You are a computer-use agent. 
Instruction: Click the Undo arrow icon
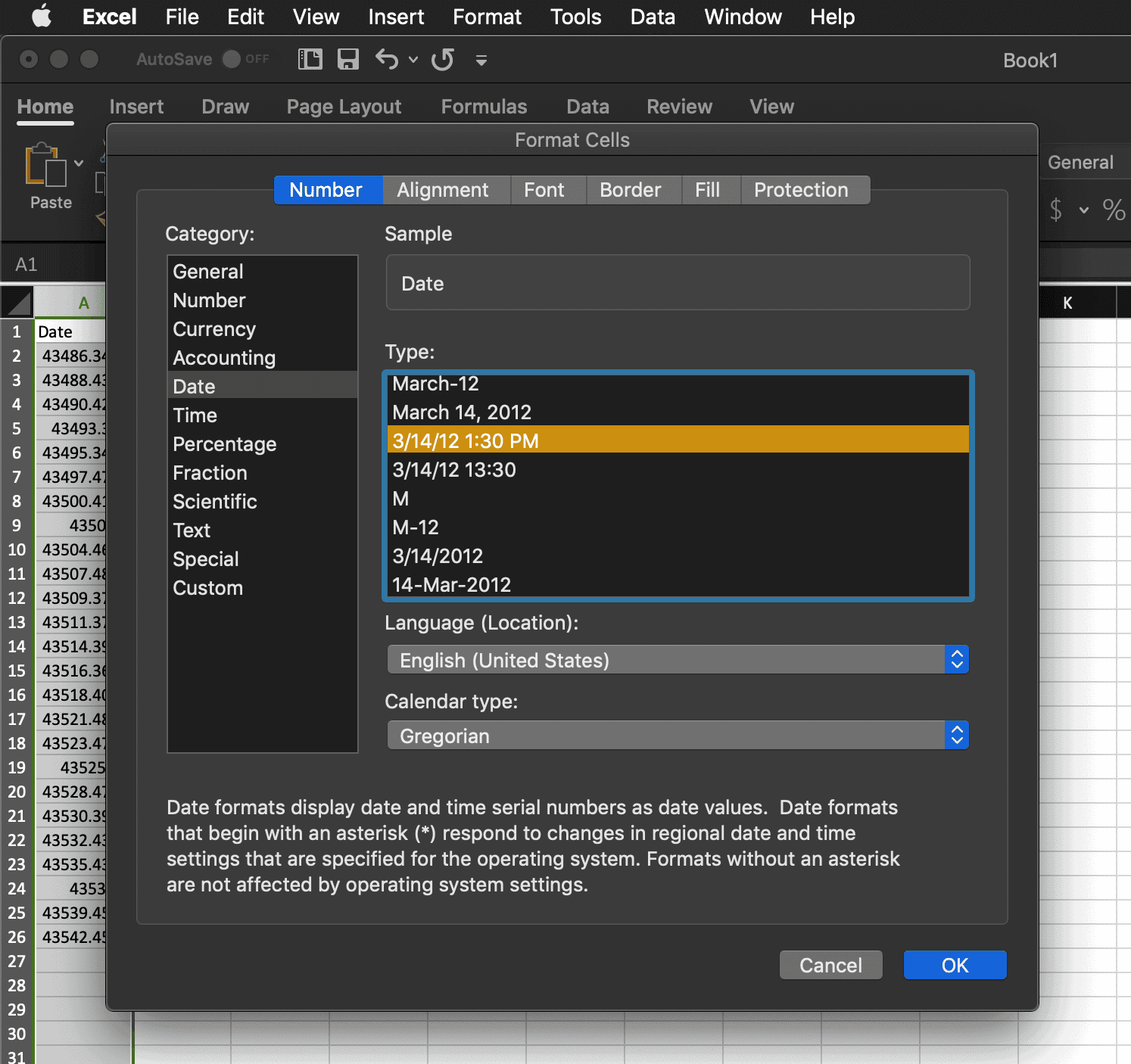(x=387, y=59)
